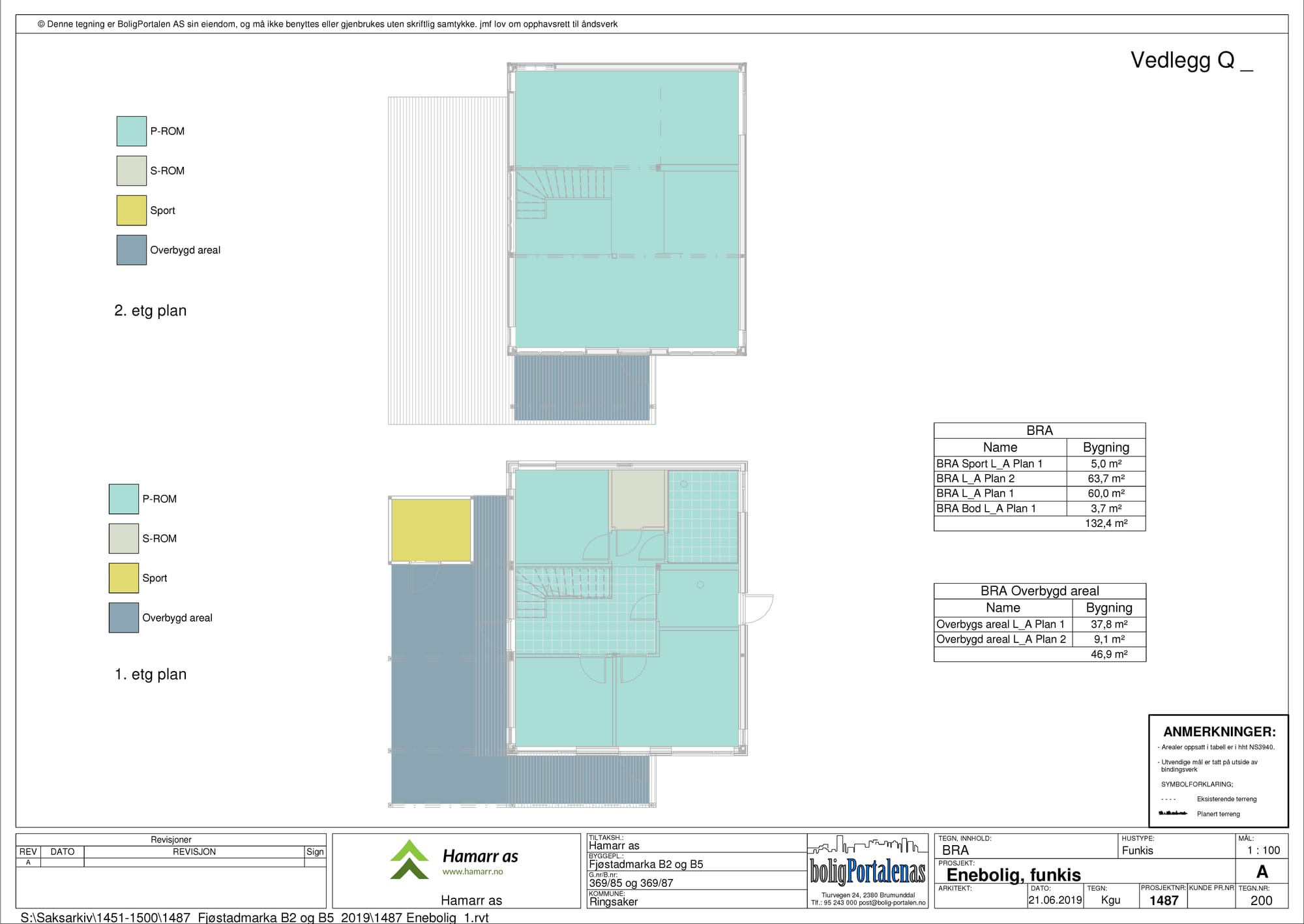Click the staircase on the 1. etg plan

tap(561, 584)
